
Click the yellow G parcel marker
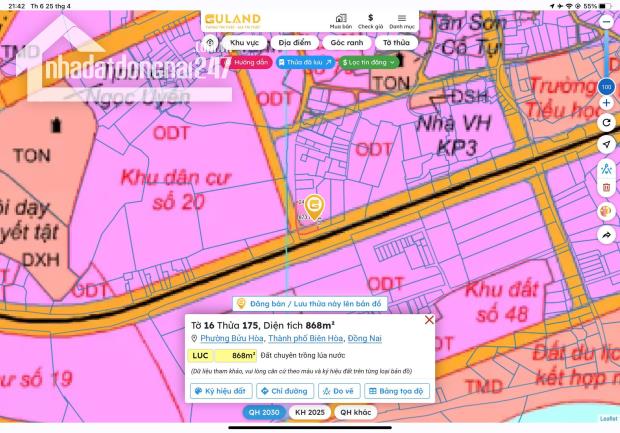tap(314, 207)
